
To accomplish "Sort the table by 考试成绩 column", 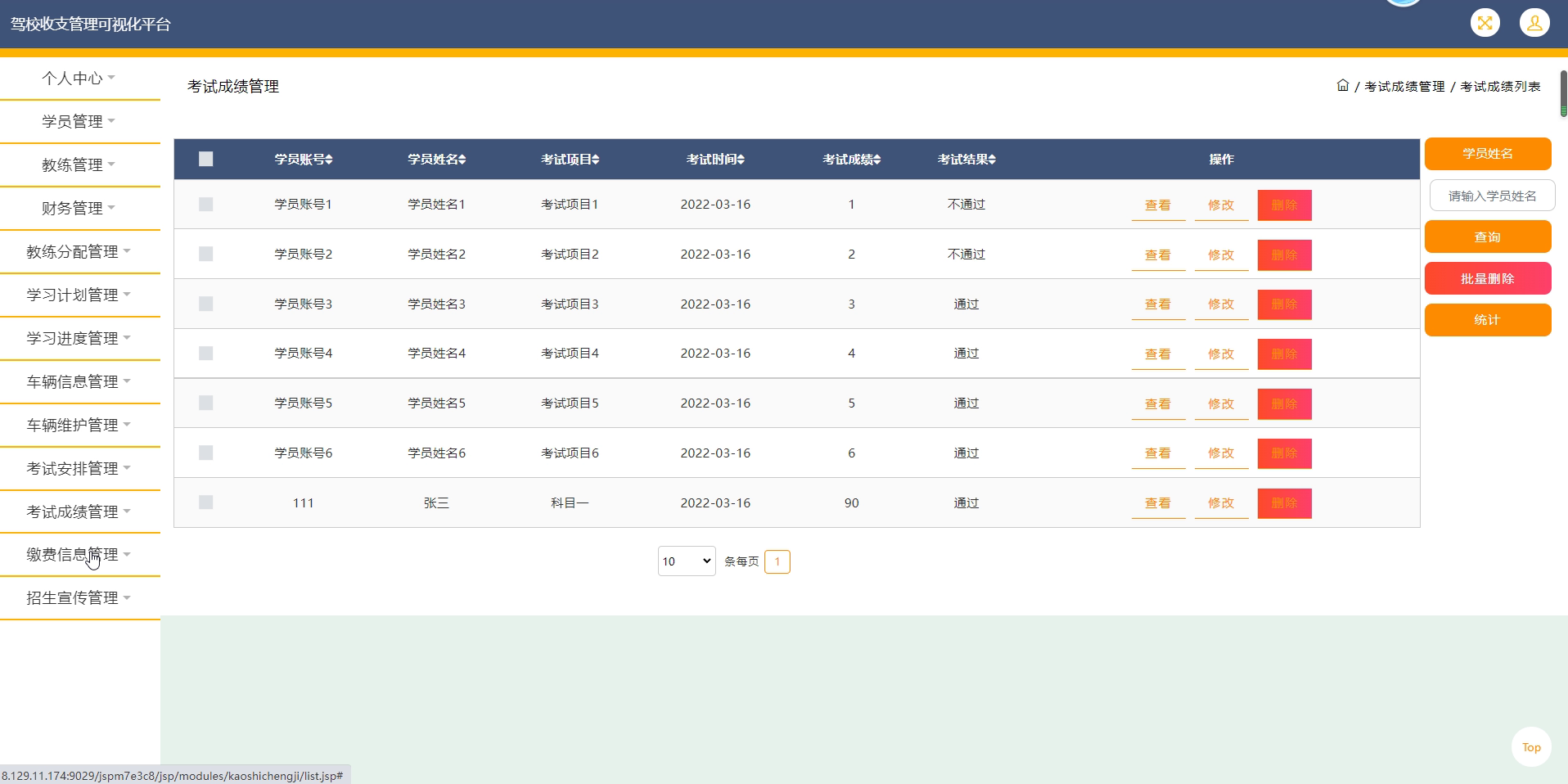I will tap(852, 160).
